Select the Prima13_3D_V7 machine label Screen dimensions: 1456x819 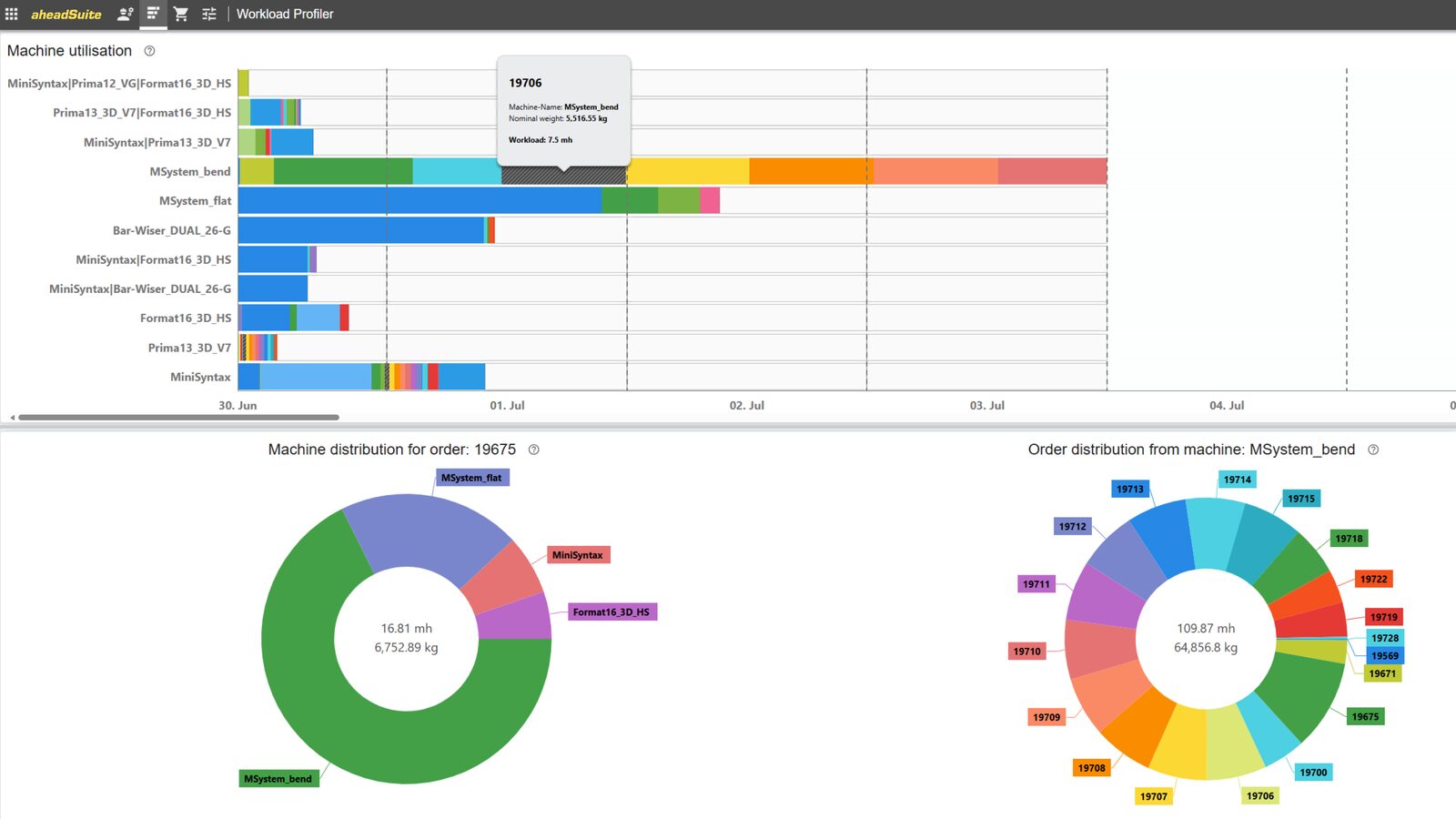click(189, 348)
